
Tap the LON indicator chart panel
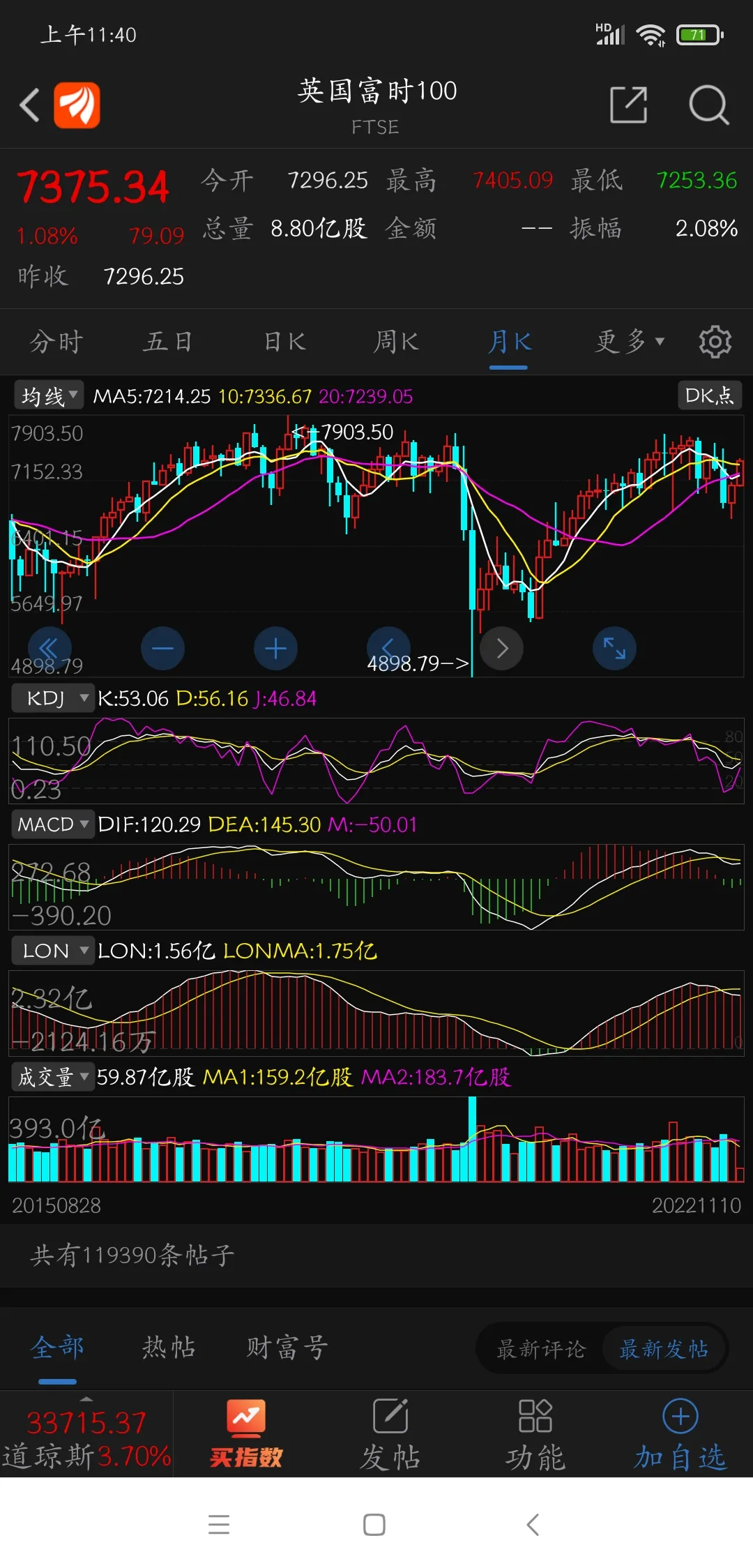pyautogui.click(x=376, y=1013)
